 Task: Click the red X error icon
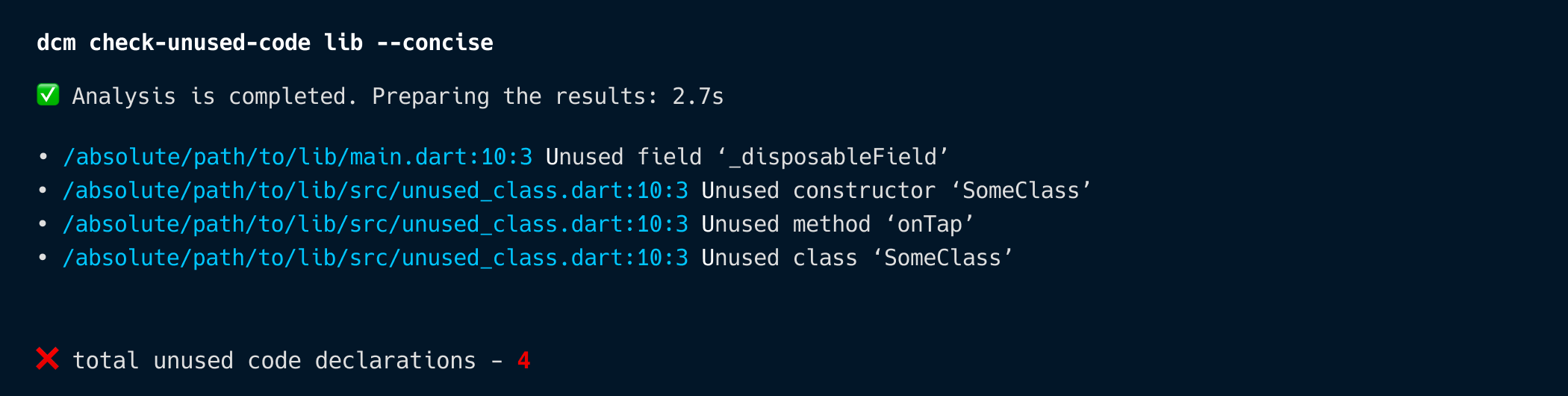tap(48, 359)
